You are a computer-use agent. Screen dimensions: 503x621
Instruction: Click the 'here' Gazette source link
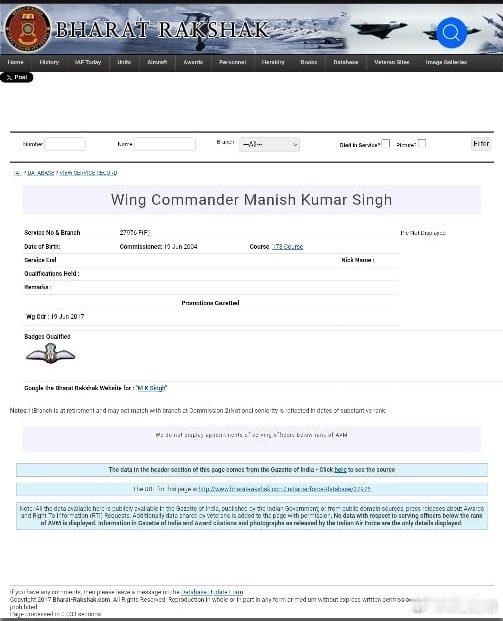click(341, 470)
